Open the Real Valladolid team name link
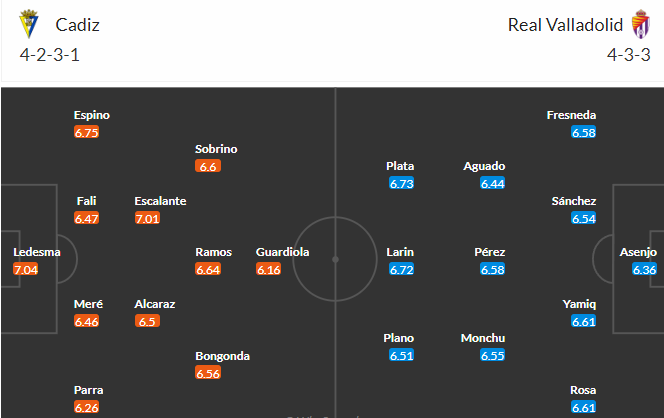The height and width of the screenshot is (418, 664). click(x=565, y=25)
